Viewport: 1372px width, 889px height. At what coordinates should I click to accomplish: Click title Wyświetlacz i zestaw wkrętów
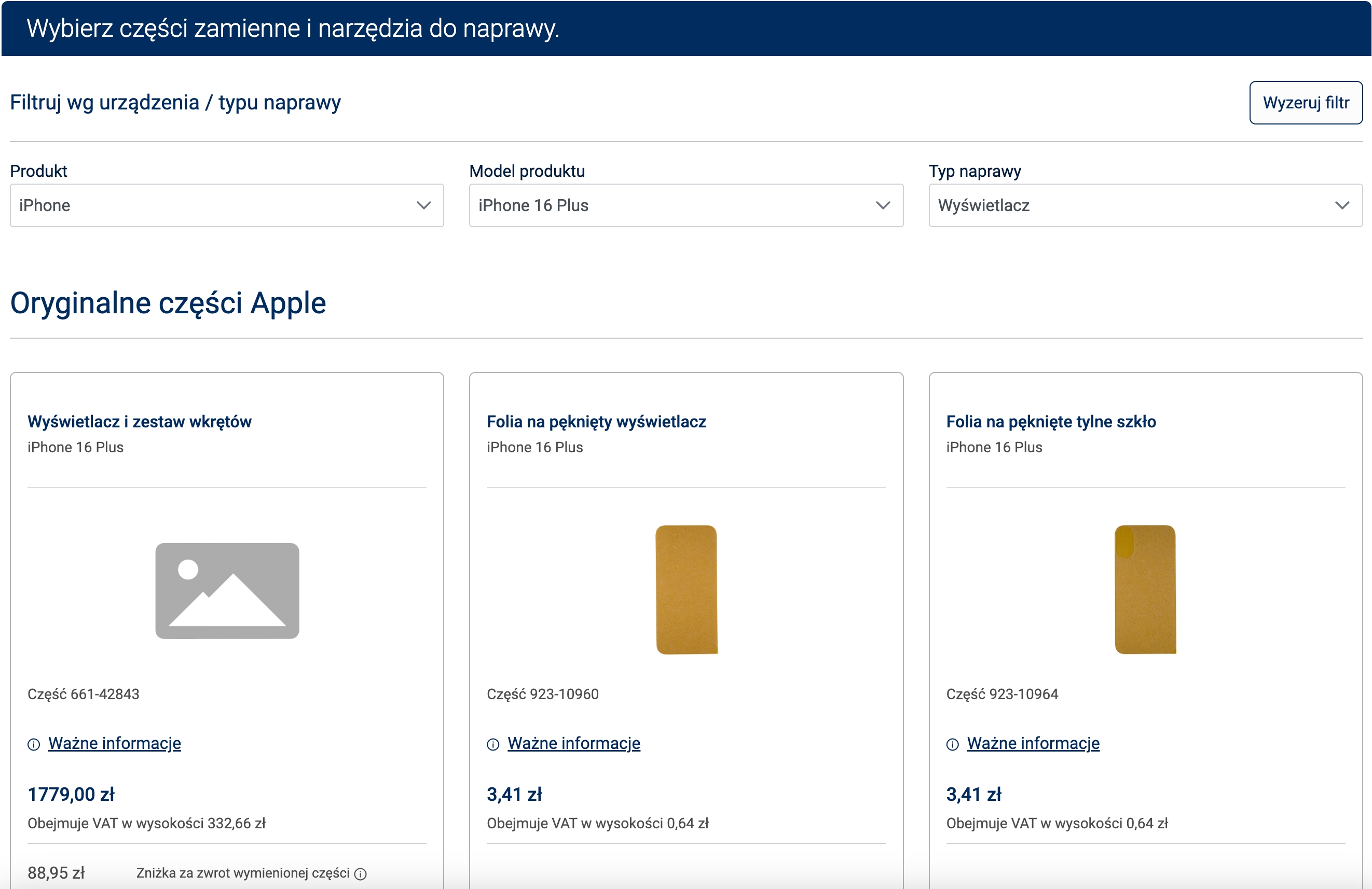click(140, 421)
